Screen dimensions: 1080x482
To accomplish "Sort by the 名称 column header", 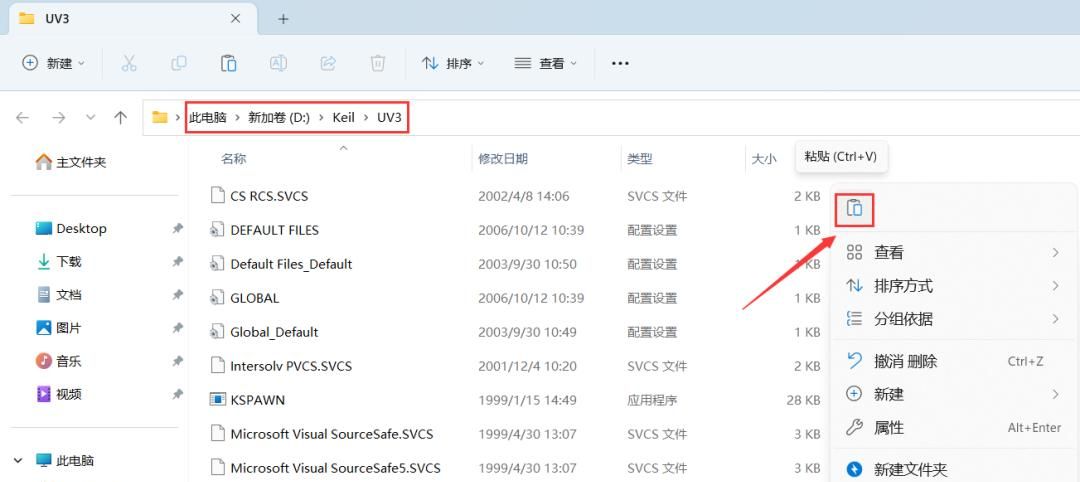I will point(233,159).
